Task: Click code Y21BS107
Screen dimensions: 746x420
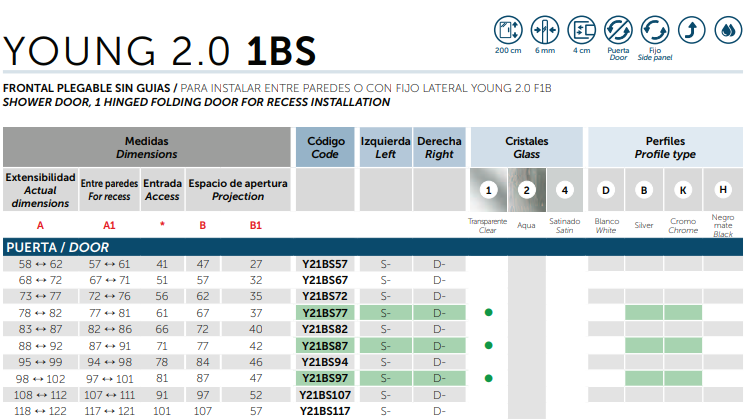Action: (x=325, y=395)
